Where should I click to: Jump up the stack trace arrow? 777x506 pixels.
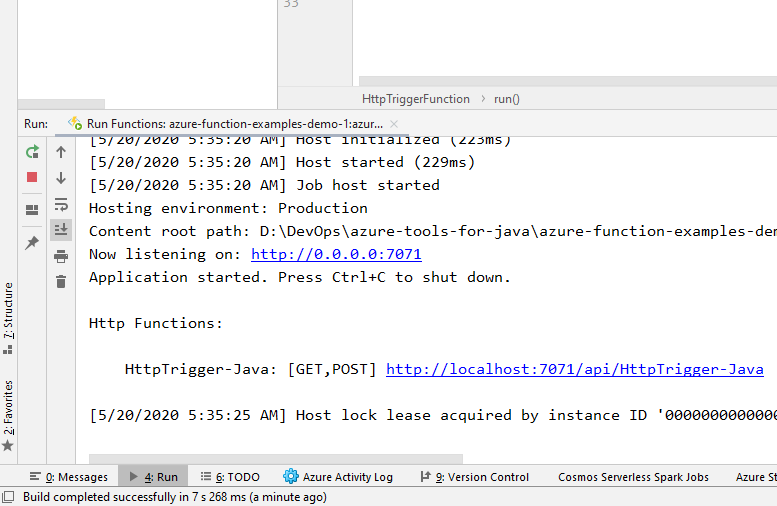click(61, 152)
